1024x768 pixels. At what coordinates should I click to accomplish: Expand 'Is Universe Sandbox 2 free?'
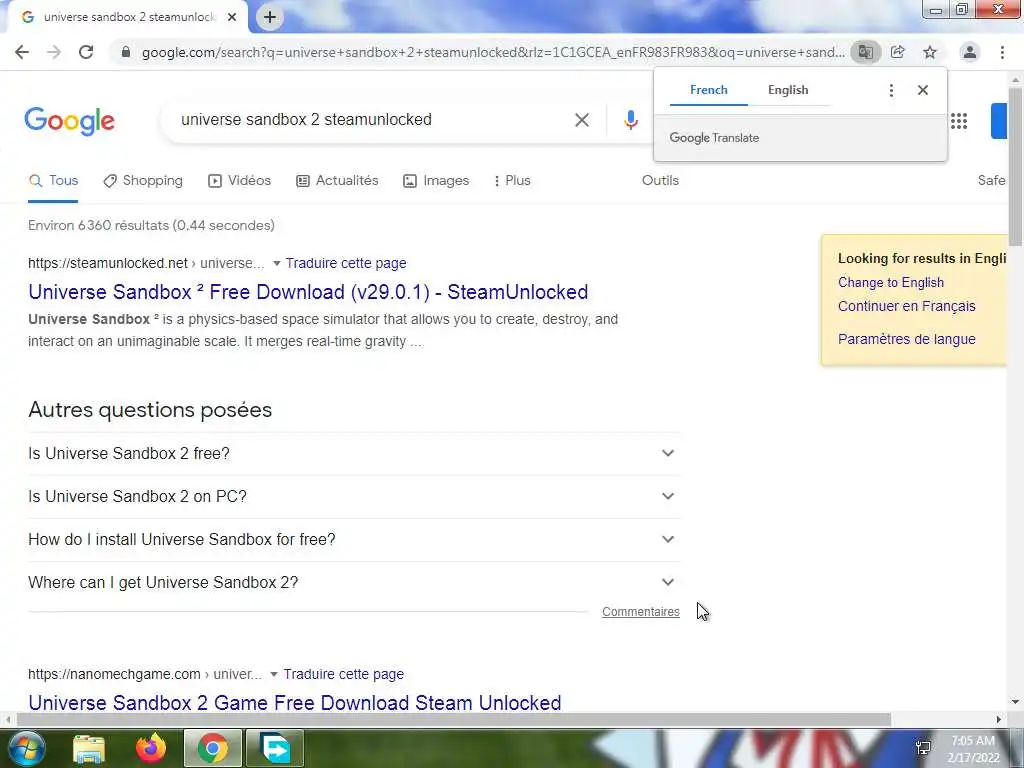[354, 453]
